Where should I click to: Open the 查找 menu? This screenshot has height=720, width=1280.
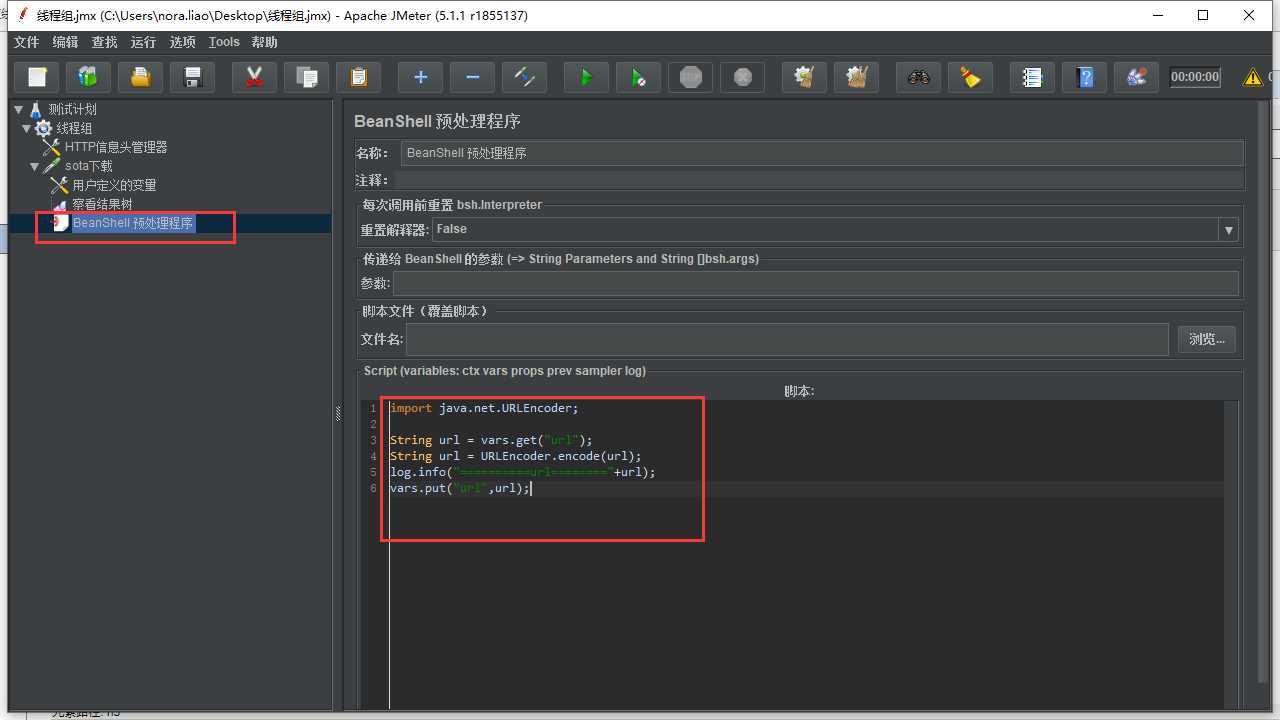point(104,42)
